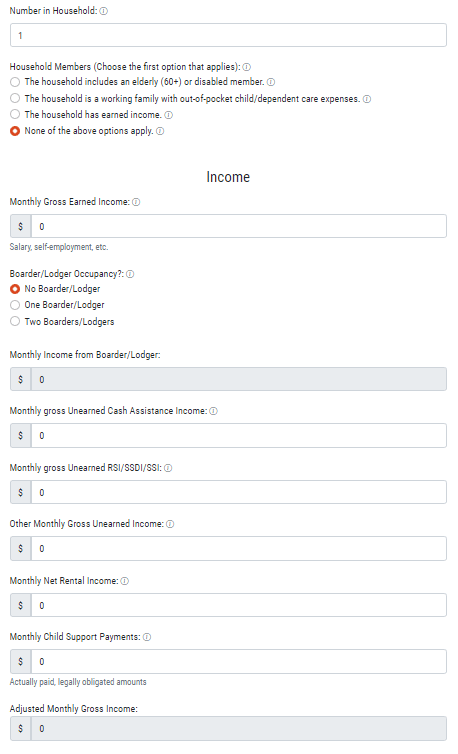Click info icon beside Monthly Gross Earned Income
Viewport: 458px width, 754px height.
[136, 202]
